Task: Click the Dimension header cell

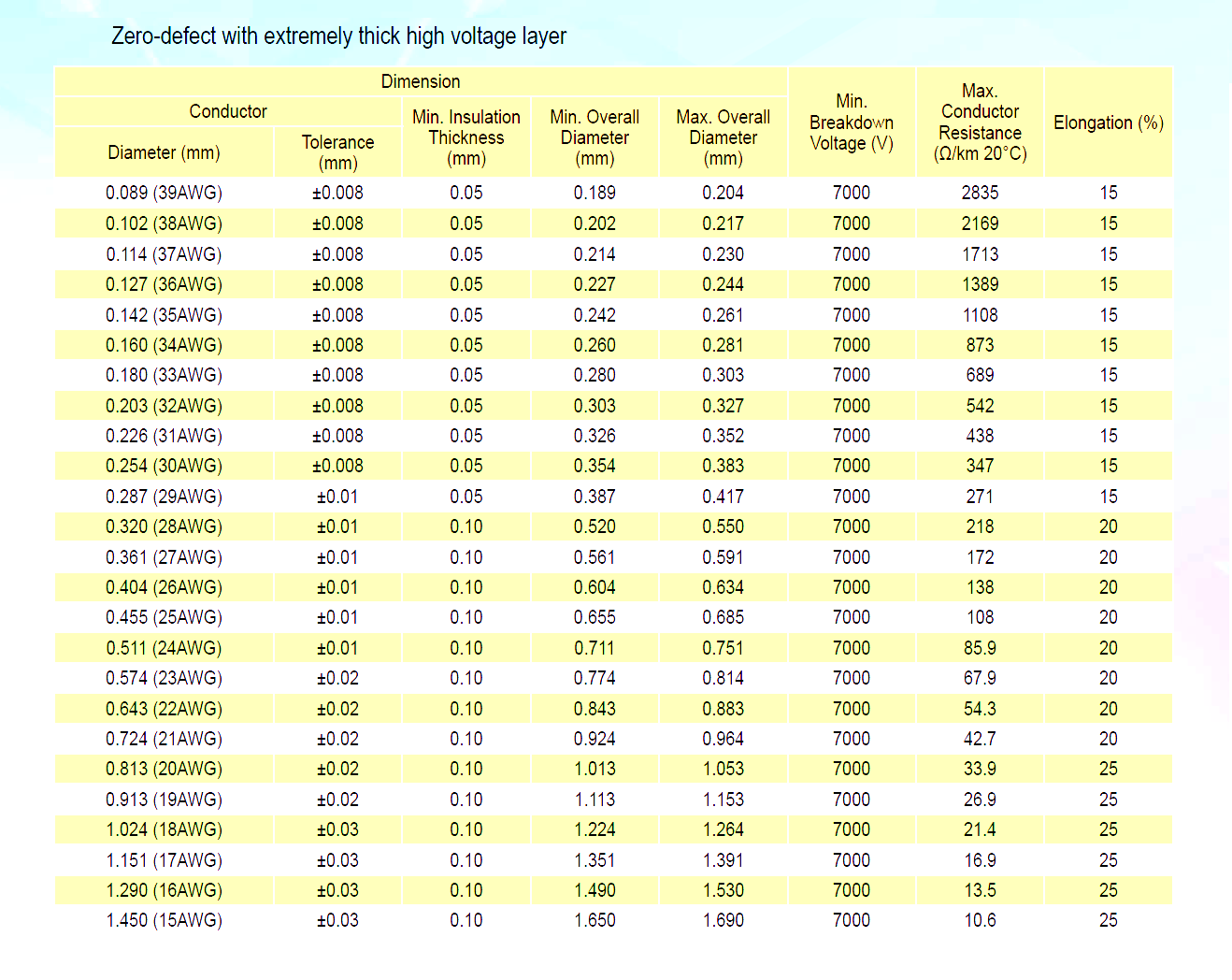Action: pyautogui.click(x=421, y=82)
